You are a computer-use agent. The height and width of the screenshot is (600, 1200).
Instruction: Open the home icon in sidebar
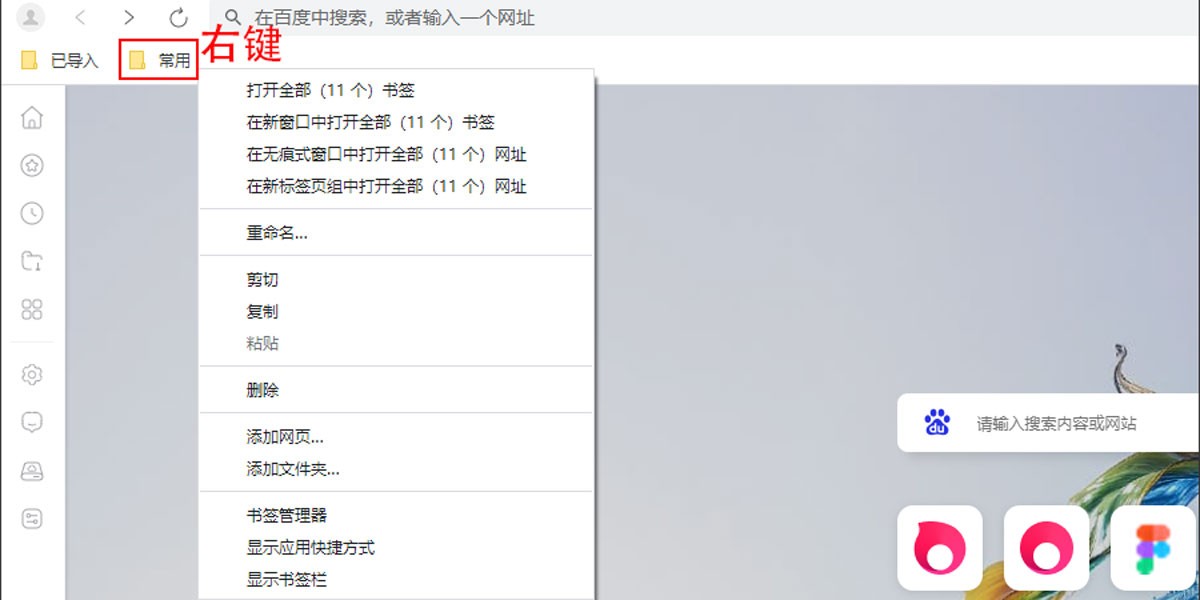[x=32, y=118]
